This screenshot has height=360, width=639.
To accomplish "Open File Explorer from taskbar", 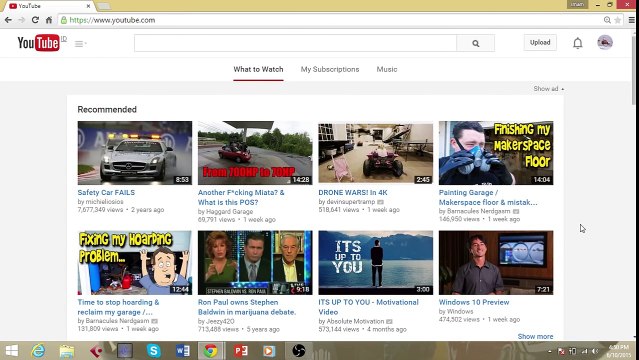I will point(67,351).
